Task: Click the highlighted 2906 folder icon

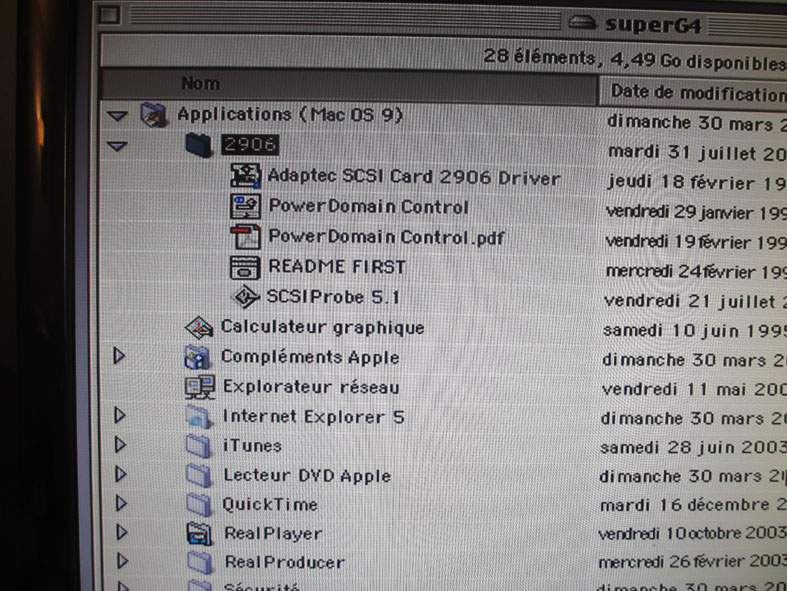Action: click(x=200, y=145)
